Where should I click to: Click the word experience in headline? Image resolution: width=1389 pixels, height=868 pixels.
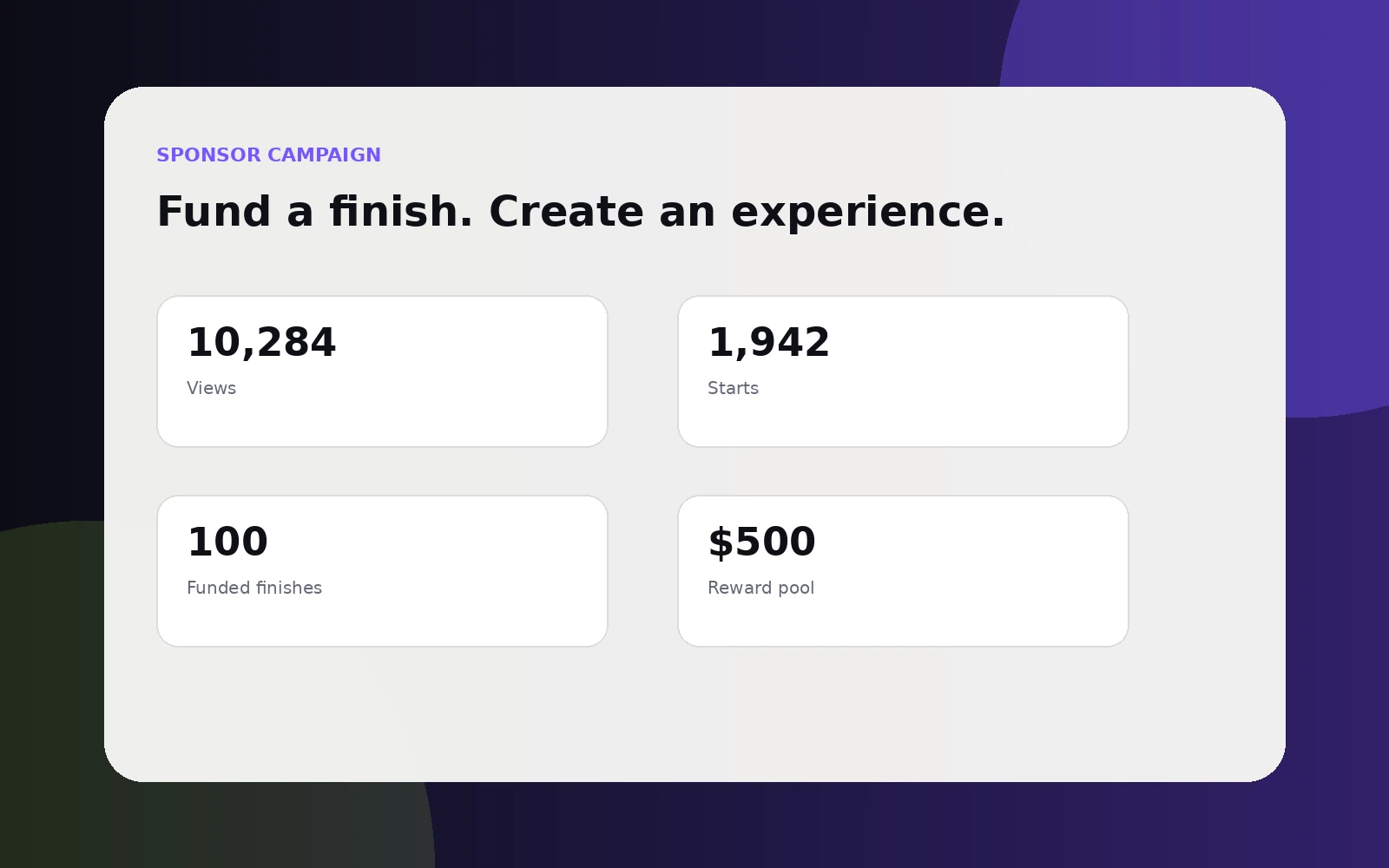868,214
